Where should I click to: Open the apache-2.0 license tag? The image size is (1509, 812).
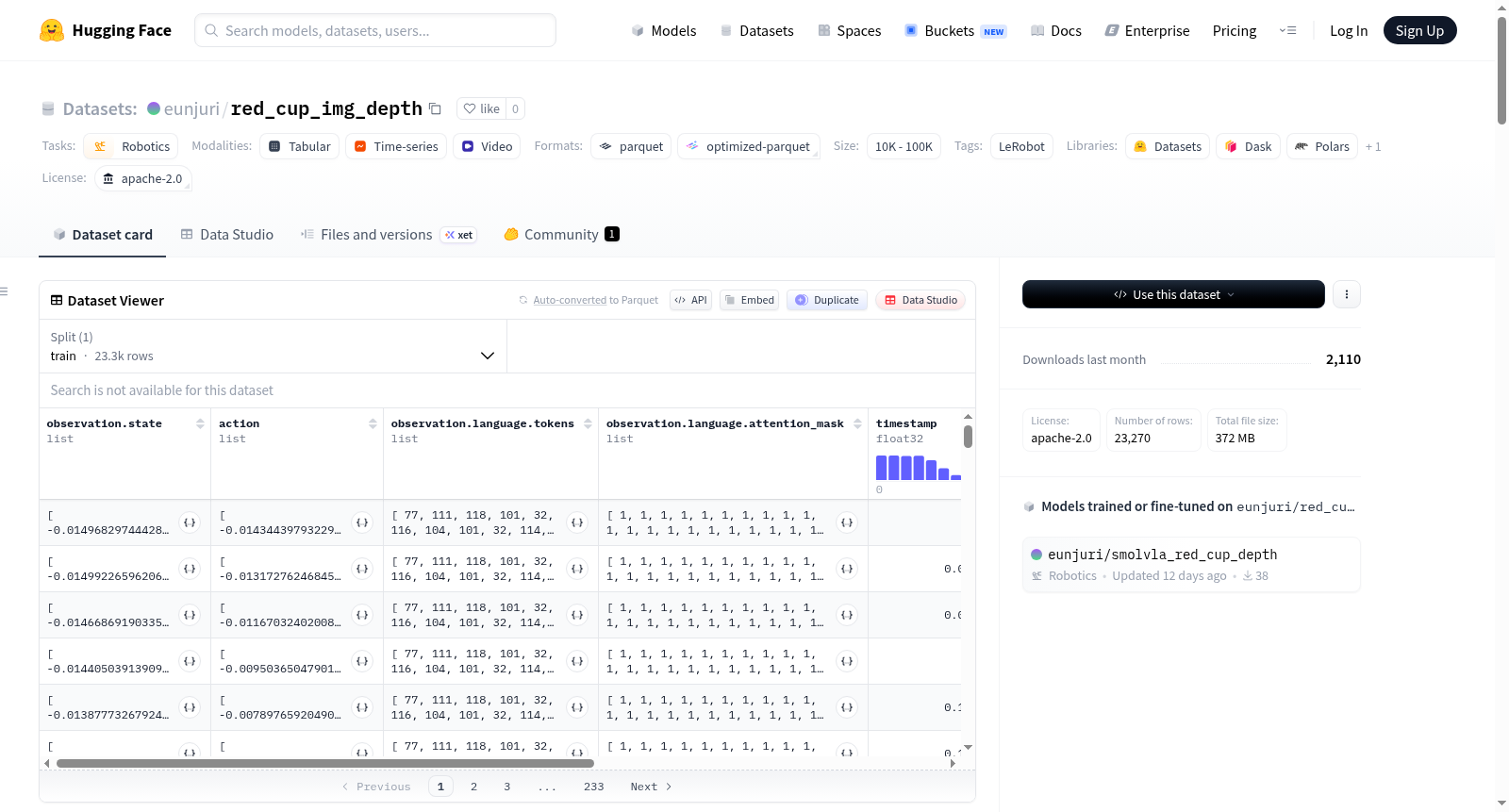[x=142, y=178]
